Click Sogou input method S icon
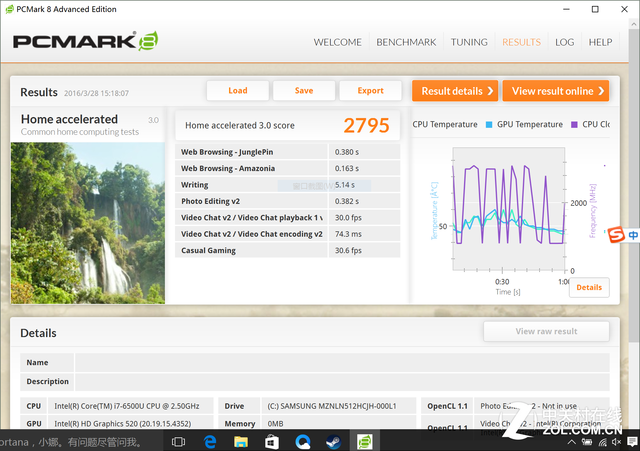640x451 pixels. tap(616, 235)
